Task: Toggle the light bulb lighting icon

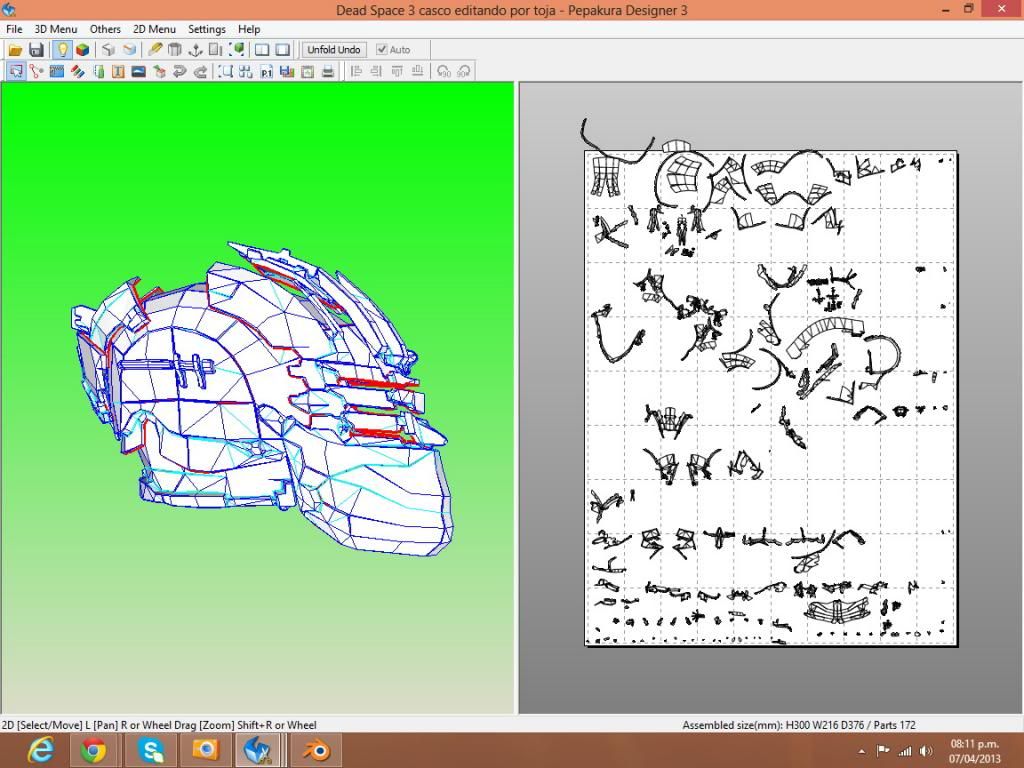Action: [x=62, y=50]
